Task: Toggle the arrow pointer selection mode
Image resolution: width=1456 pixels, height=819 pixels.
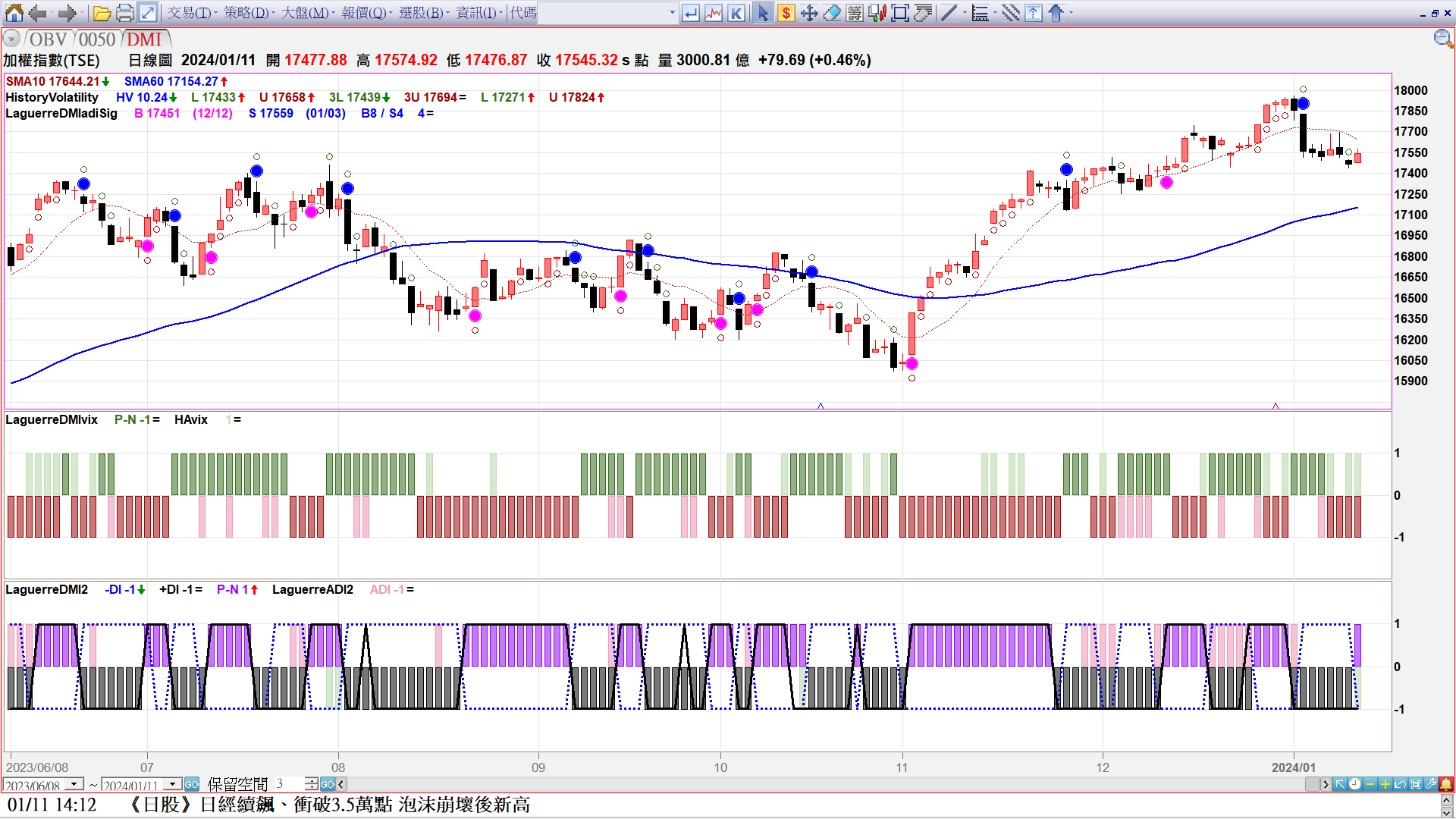Action: pos(763,13)
